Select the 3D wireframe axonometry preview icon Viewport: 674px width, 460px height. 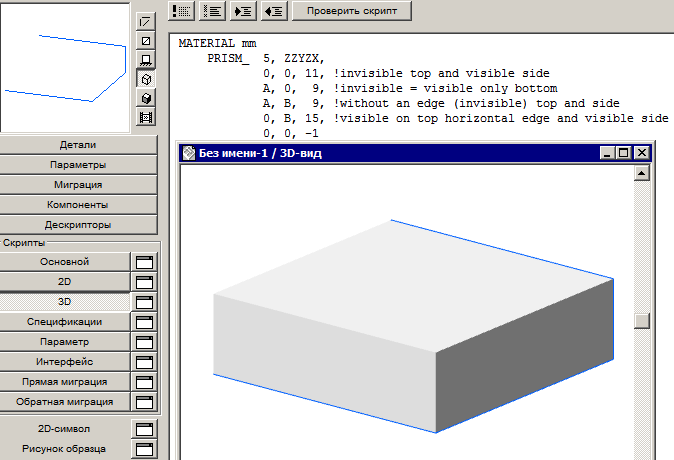coord(146,79)
